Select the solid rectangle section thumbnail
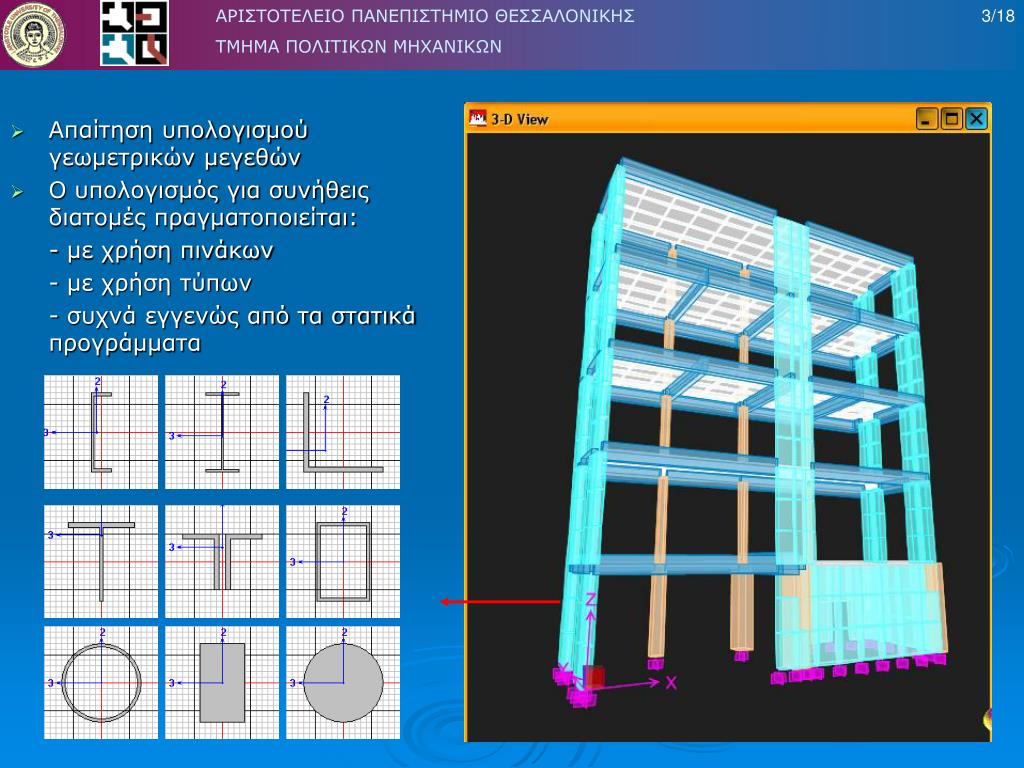Viewport: 1024px width, 768px height. point(221,683)
